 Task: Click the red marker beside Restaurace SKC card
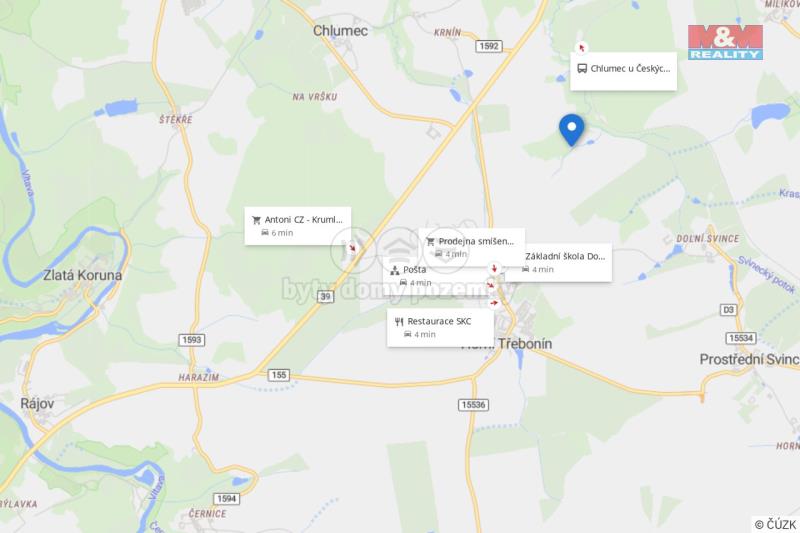[493, 303]
